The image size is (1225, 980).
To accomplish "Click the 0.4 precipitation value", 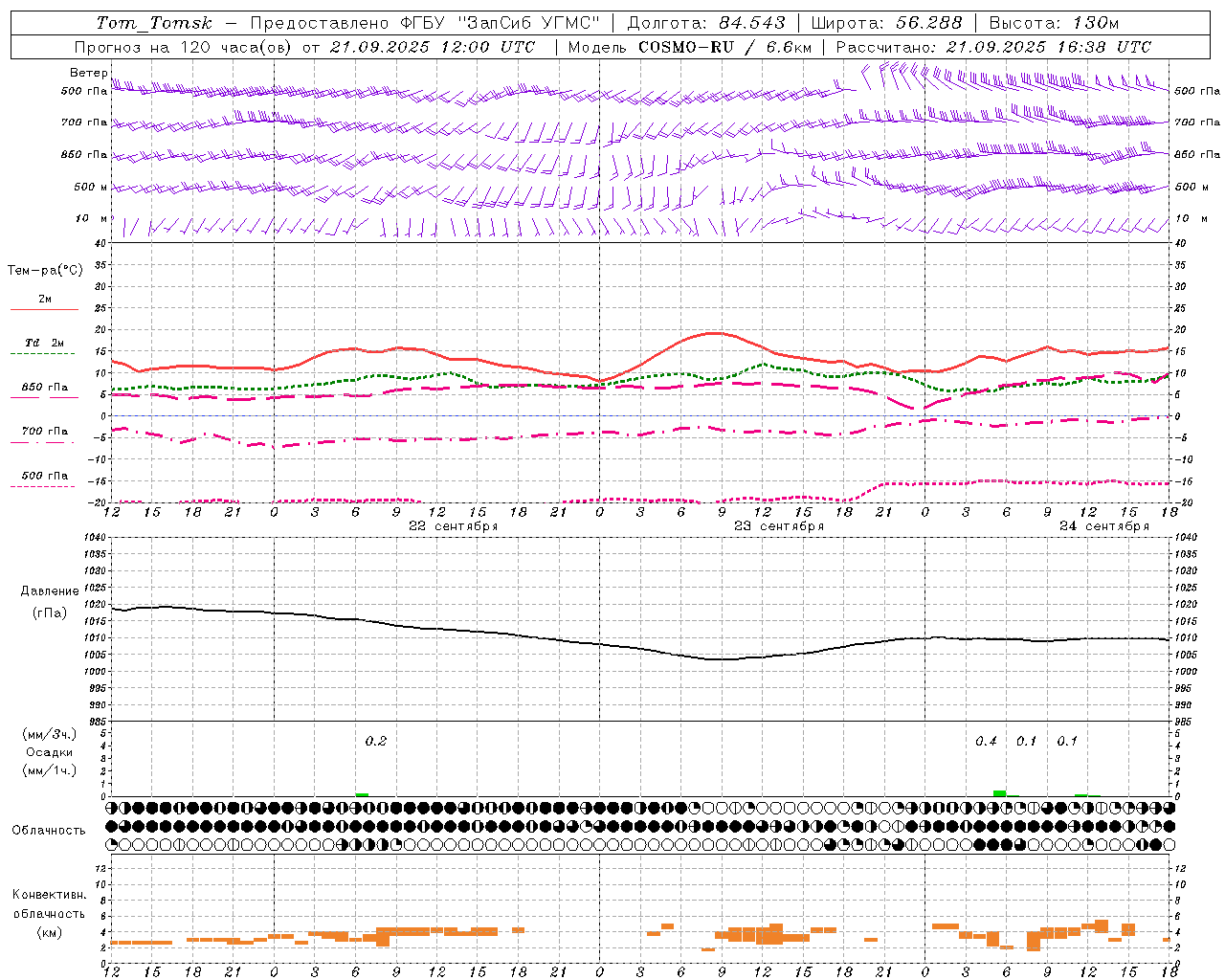I will pyautogui.click(x=986, y=742).
